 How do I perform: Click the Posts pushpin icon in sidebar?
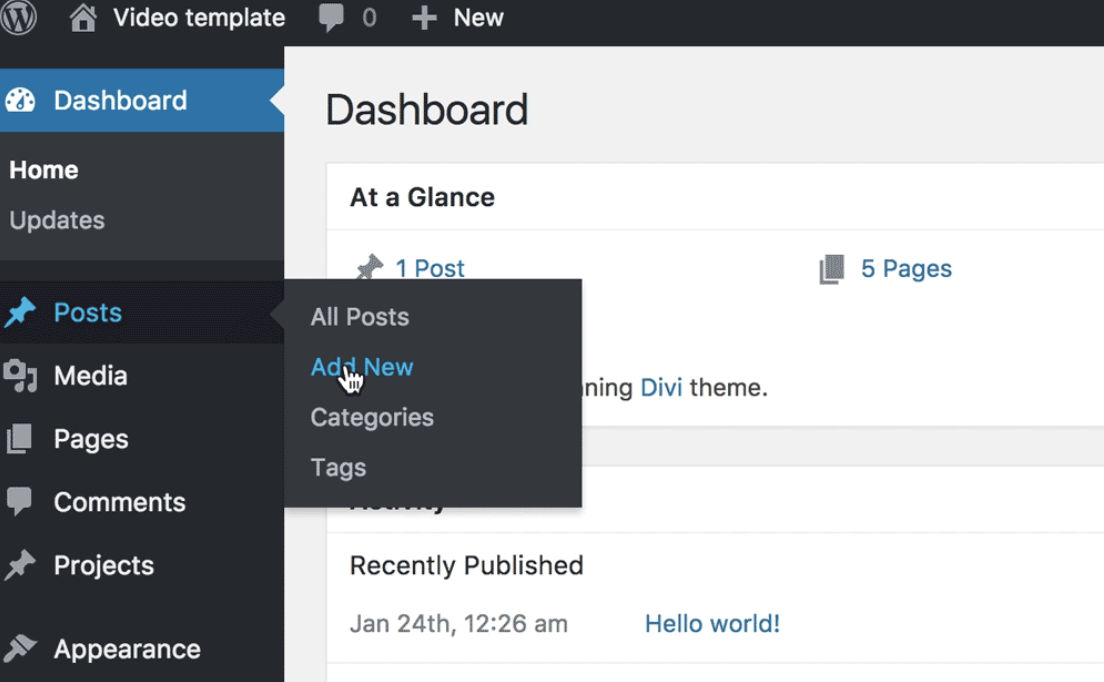(20, 313)
